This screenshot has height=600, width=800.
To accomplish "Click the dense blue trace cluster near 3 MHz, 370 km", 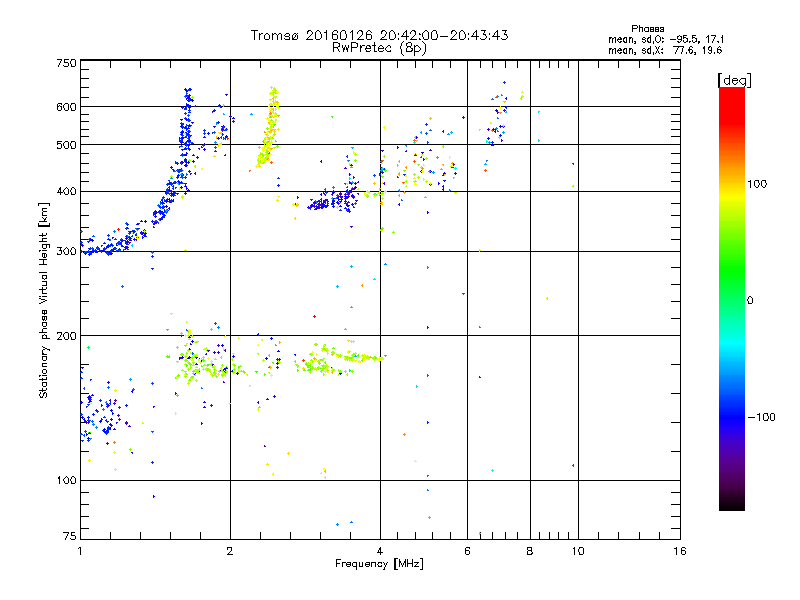I will pyautogui.click(x=332, y=200).
